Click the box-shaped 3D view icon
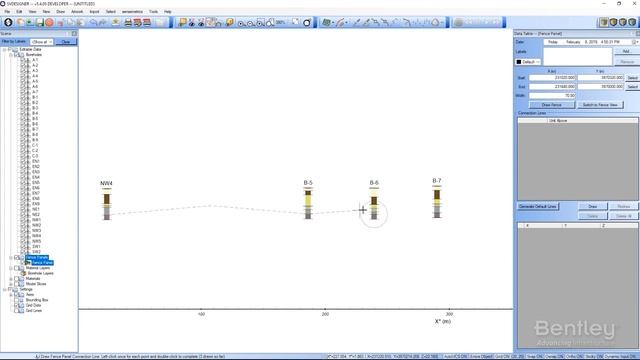The image size is (640, 360). tap(604, 22)
